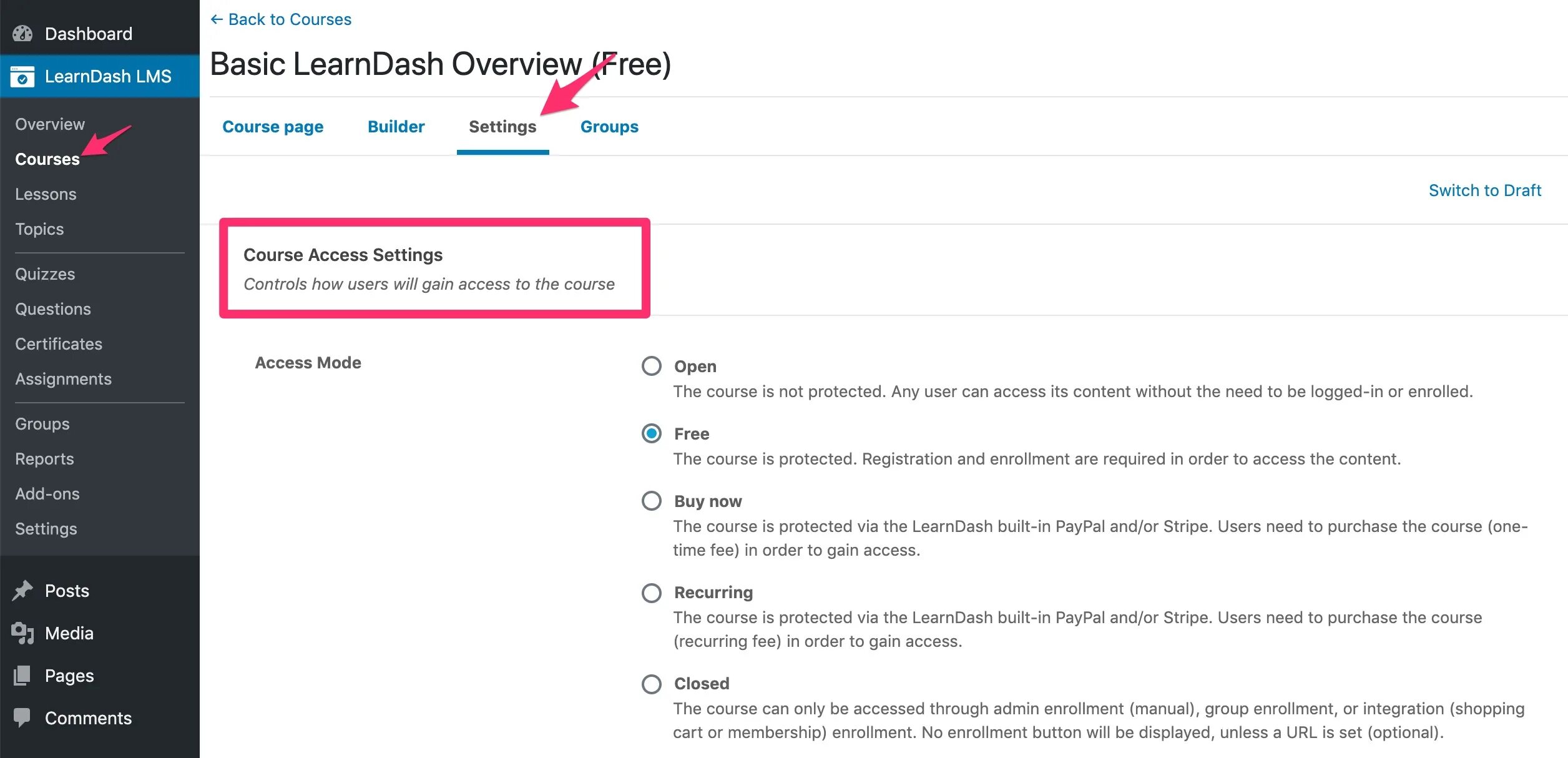Open Quizzes in the LearnDash submenu
This screenshot has height=758, width=1568.
coord(45,274)
